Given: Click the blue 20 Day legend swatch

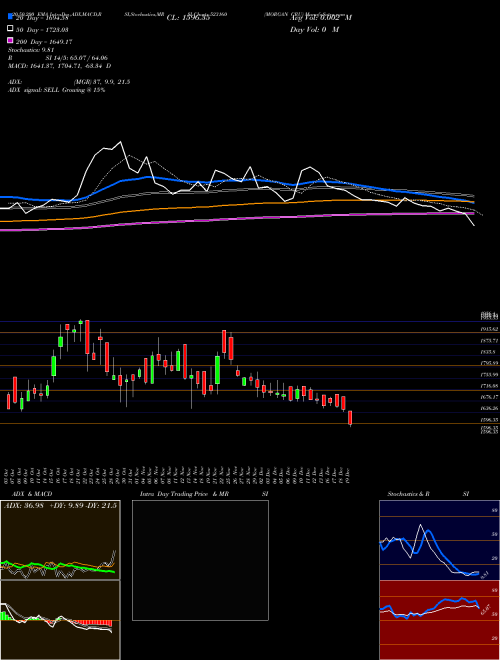Looking at the screenshot, I should (x=10, y=17).
